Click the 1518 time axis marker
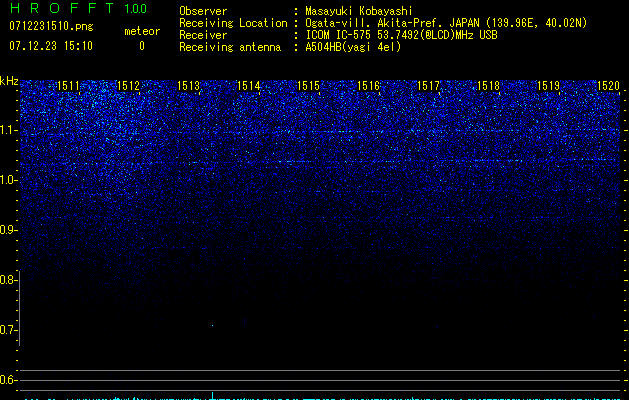This screenshot has height=400, width=629. tap(488, 86)
